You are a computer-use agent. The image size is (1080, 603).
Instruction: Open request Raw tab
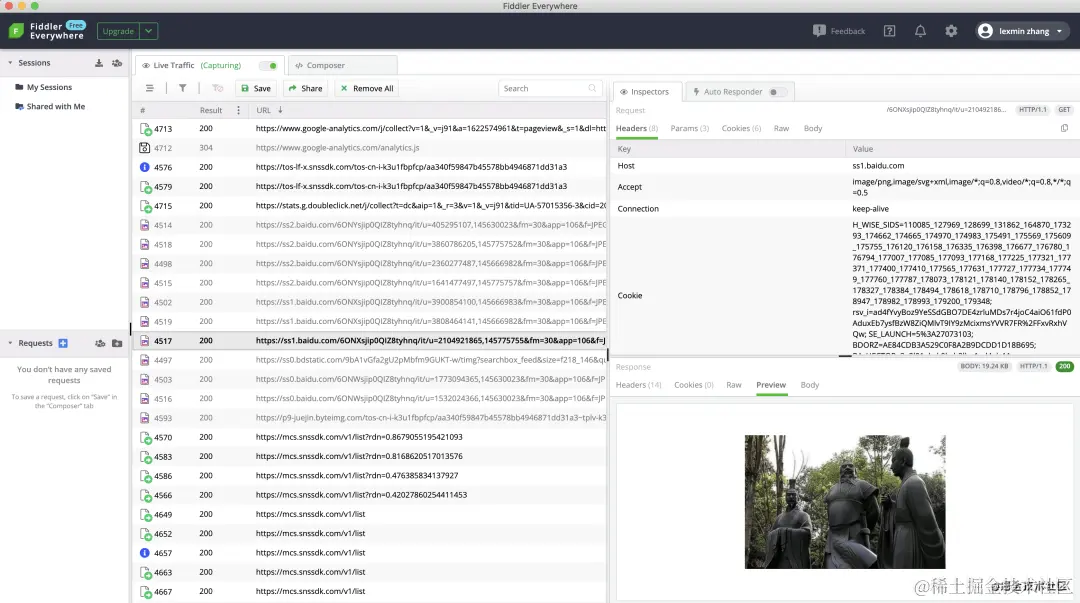click(x=781, y=128)
